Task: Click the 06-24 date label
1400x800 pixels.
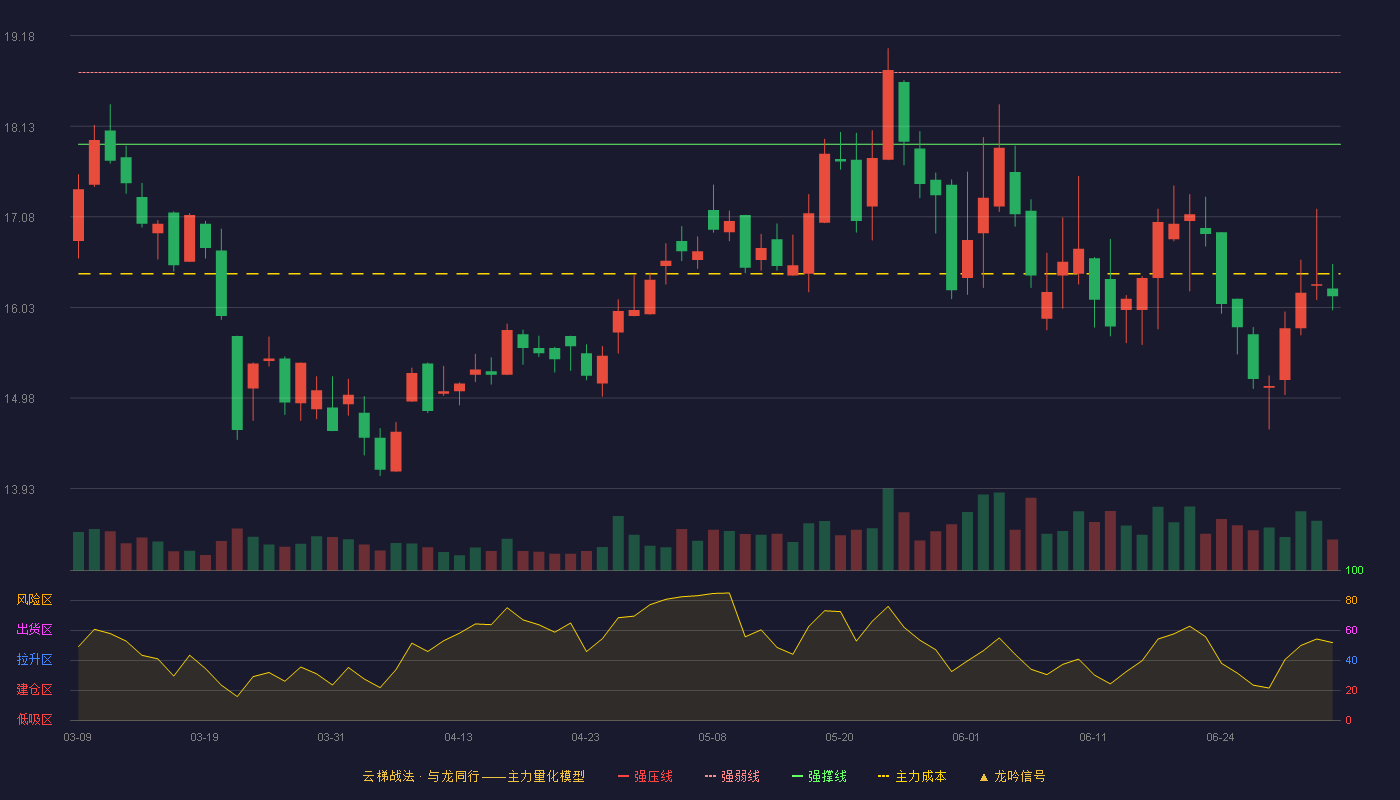Action: [1220, 737]
